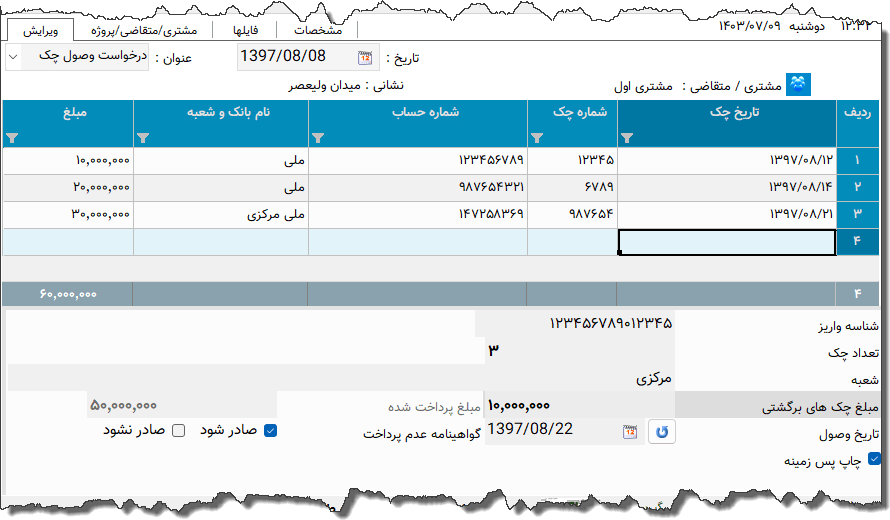The width and height of the screenshot is (890, 520).
Task: Filter the شماره حساب column
Action: pos(318,138)
